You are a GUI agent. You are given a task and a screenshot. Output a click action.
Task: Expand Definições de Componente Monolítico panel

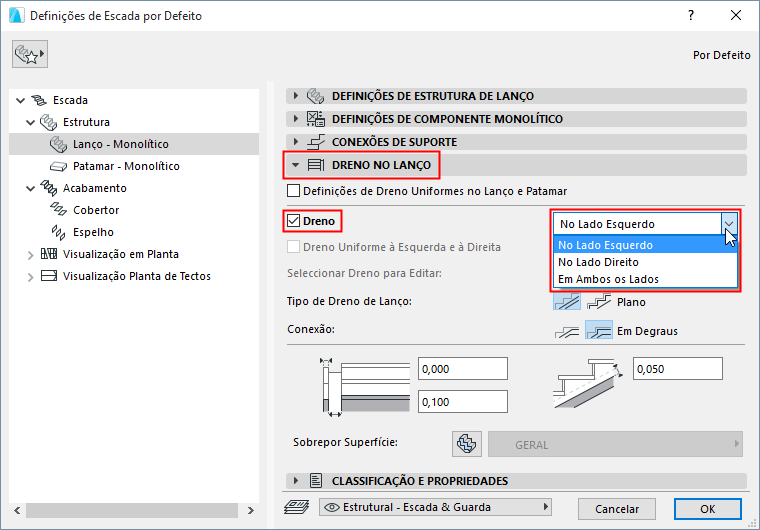(295, 118)
